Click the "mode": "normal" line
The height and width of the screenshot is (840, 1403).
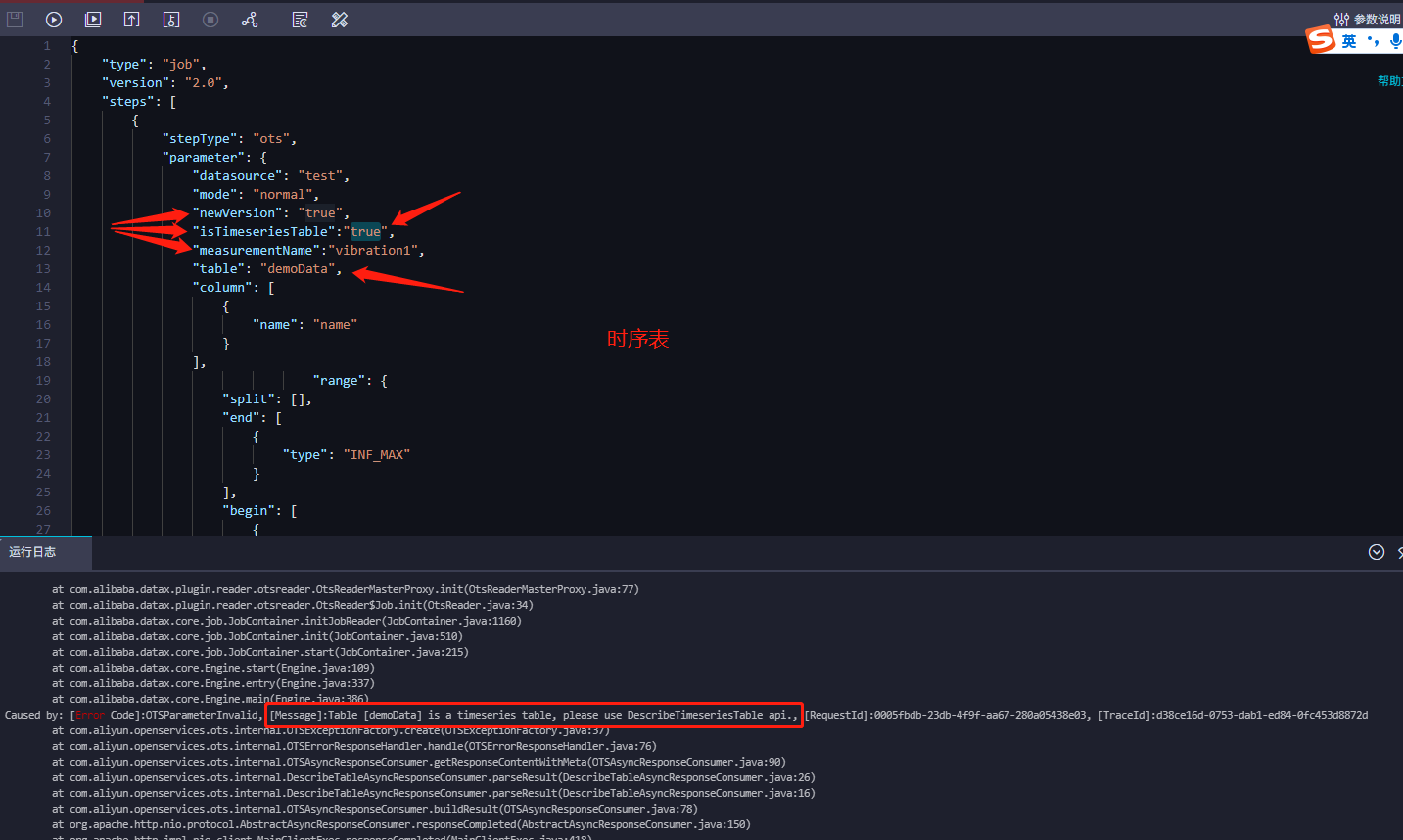256,194
